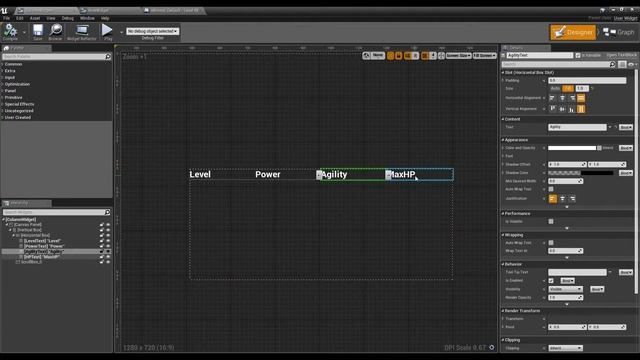Viewport: 640px width, 360px height.
Task: Set Horizontal Alignment to center
Action: (562, 98)
